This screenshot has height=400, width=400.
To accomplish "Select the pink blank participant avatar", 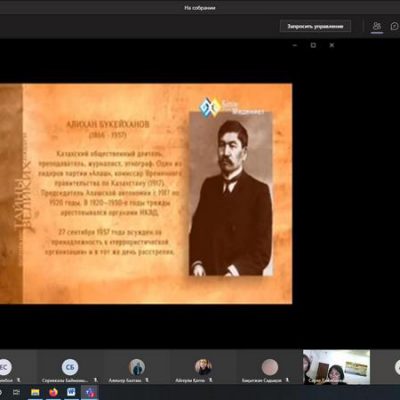I will tap(270, 367).
